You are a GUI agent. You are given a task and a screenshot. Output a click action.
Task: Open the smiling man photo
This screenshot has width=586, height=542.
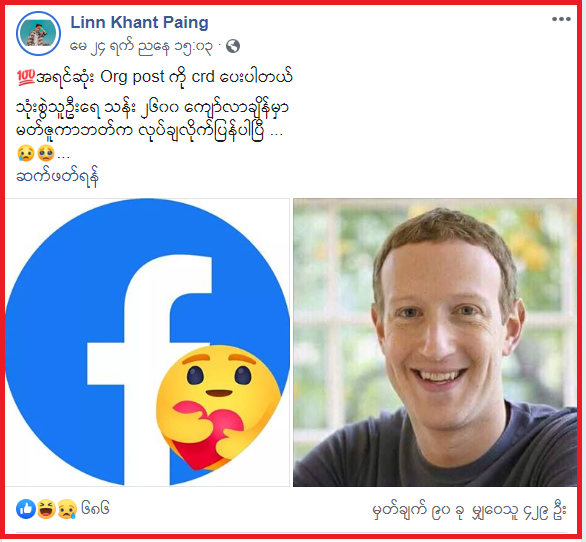click(x=435, y=342)
